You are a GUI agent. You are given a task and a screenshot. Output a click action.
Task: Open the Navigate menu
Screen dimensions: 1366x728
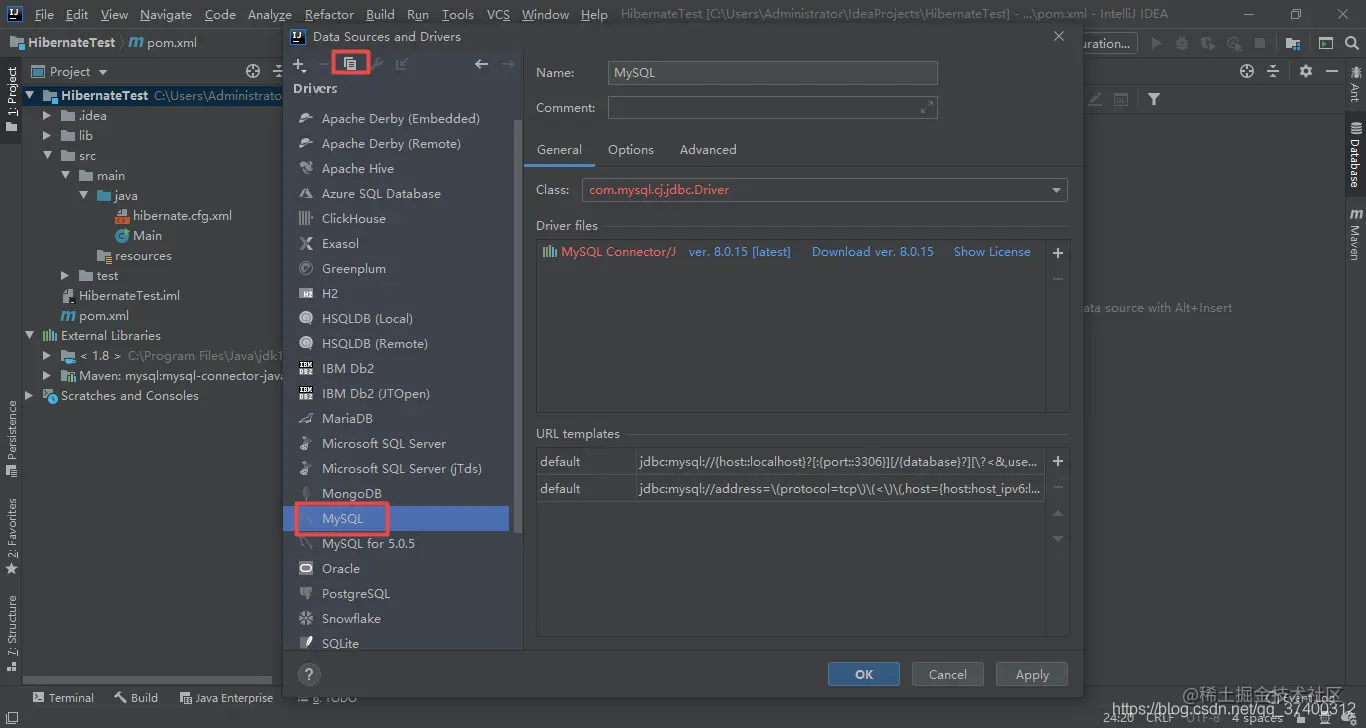click(166, 14)
